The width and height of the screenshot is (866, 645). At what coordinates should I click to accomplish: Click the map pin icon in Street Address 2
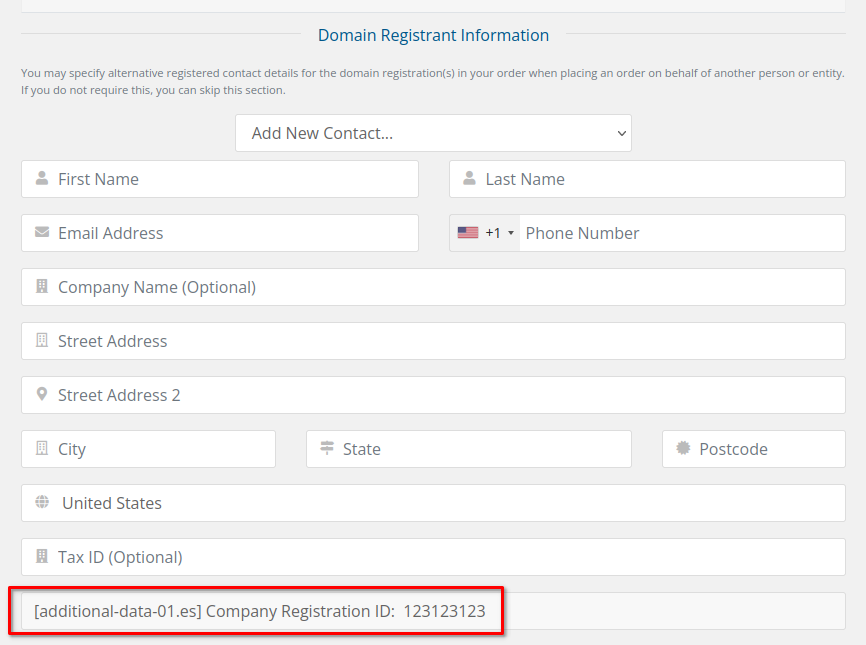tap(42, 394)
